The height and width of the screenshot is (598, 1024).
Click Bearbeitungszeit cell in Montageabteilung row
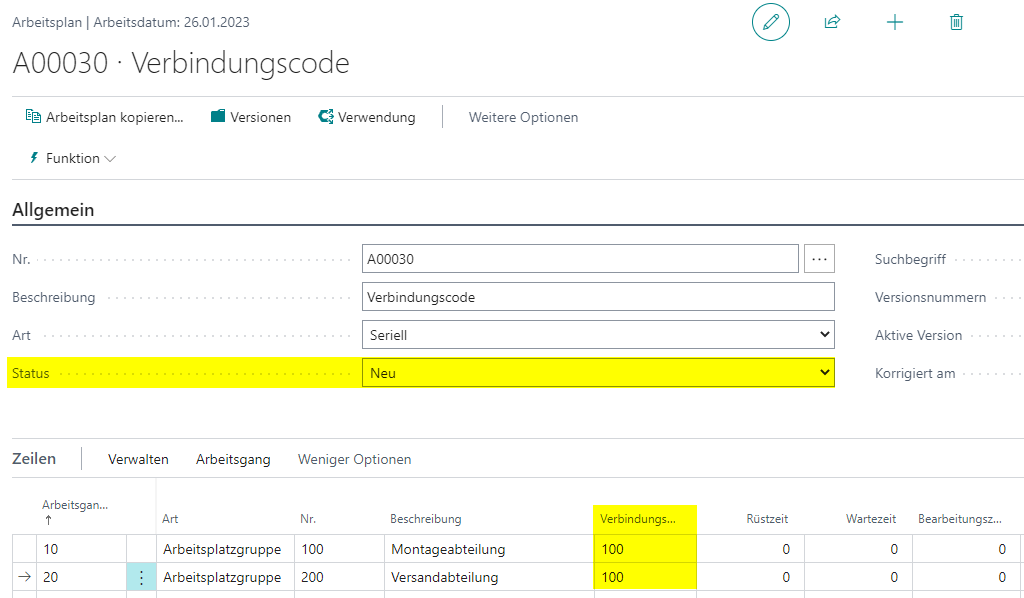pyautogui.click(x=967, y=549)
